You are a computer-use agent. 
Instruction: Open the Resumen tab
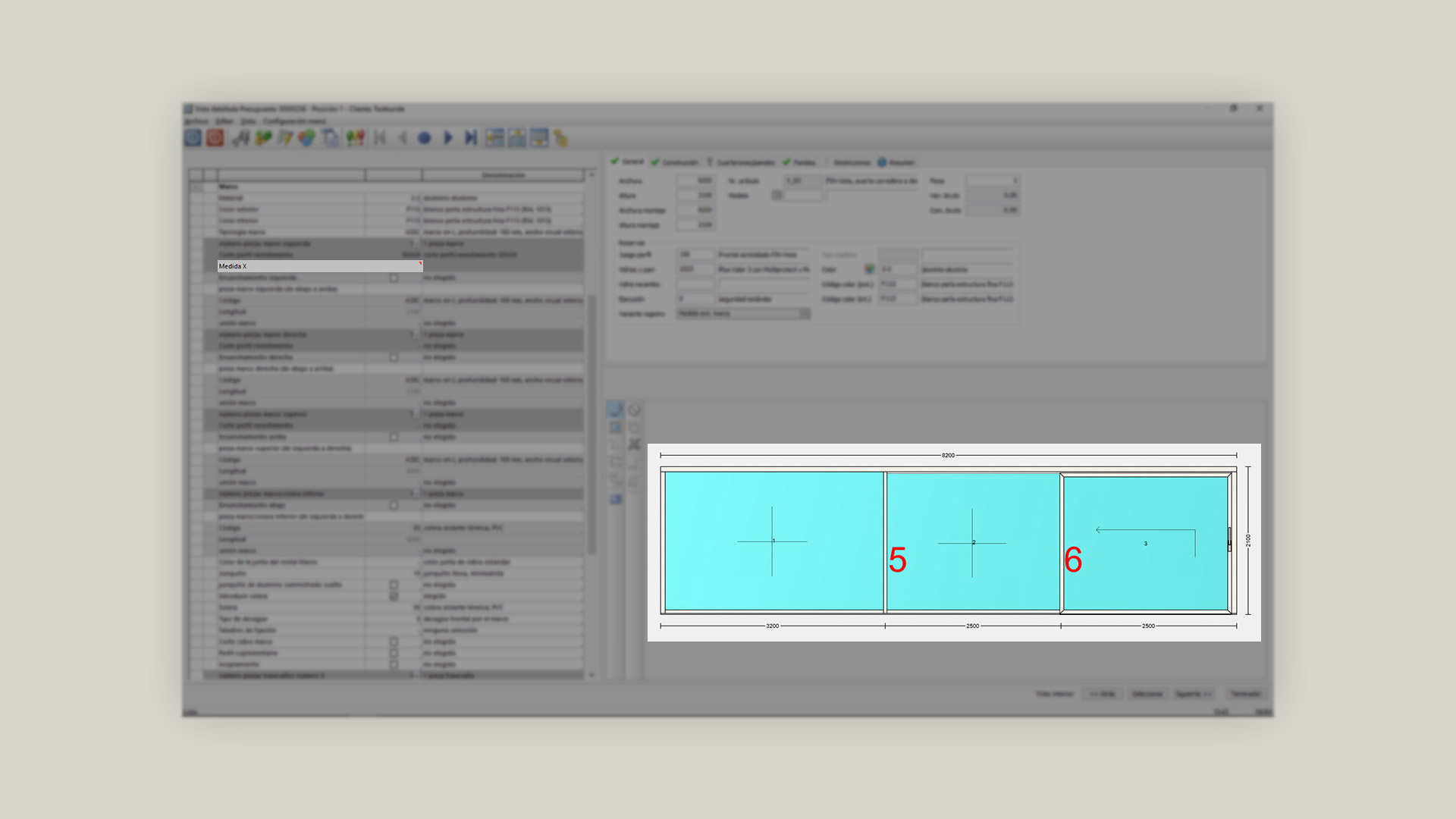(896, 162)
